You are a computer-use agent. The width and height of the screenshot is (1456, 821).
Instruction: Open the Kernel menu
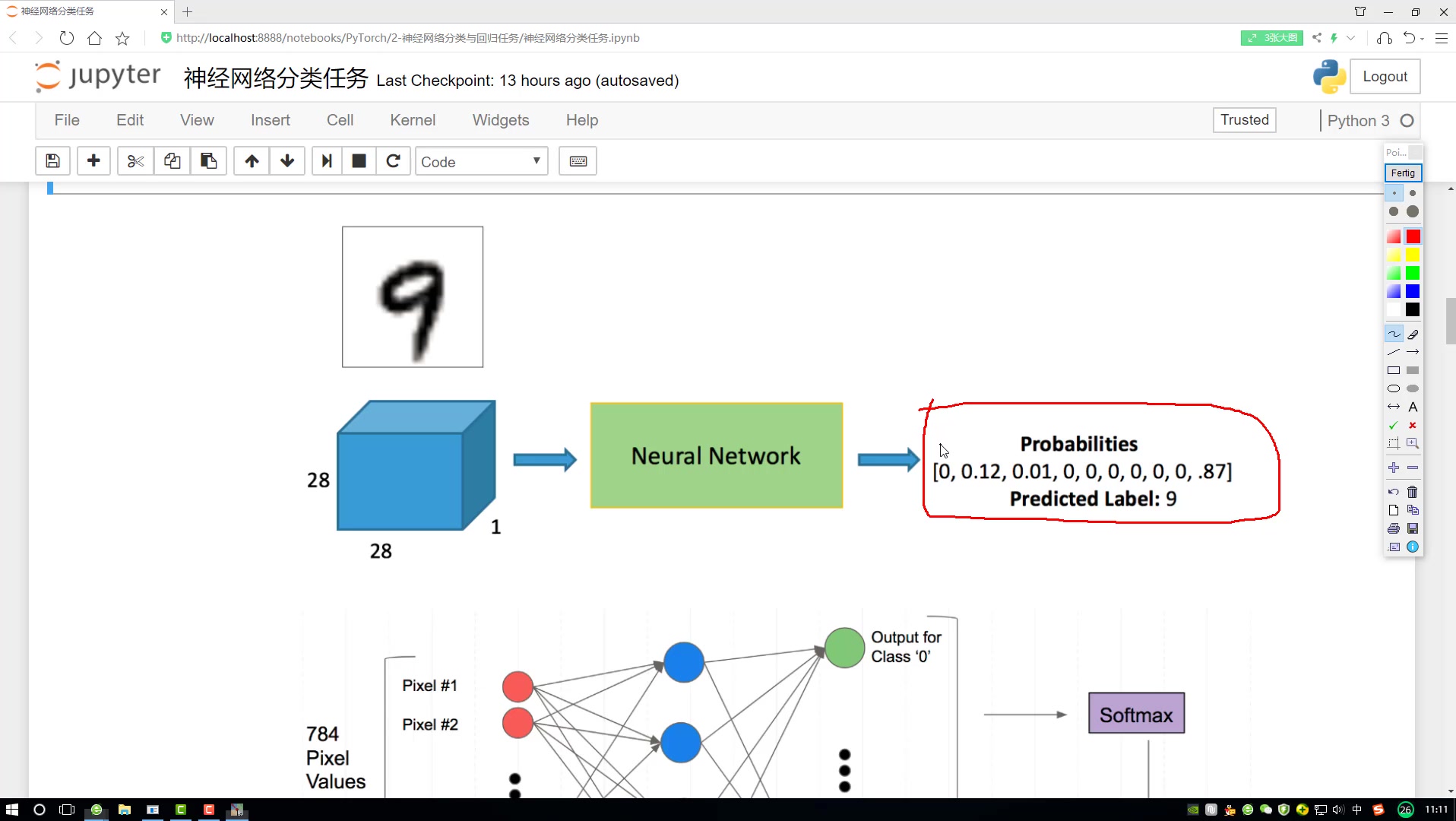click(413, 120)
